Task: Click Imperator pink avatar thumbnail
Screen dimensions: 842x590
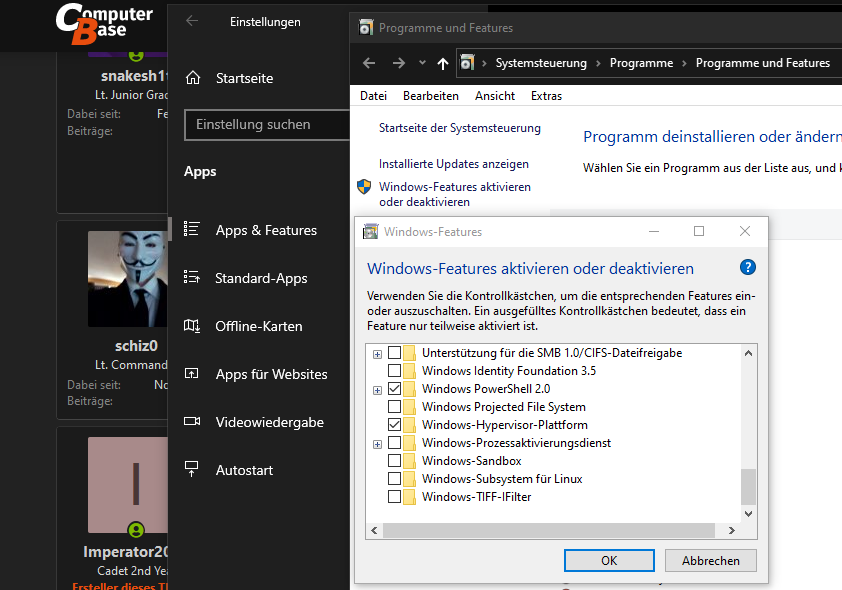Action: [128, 485]
